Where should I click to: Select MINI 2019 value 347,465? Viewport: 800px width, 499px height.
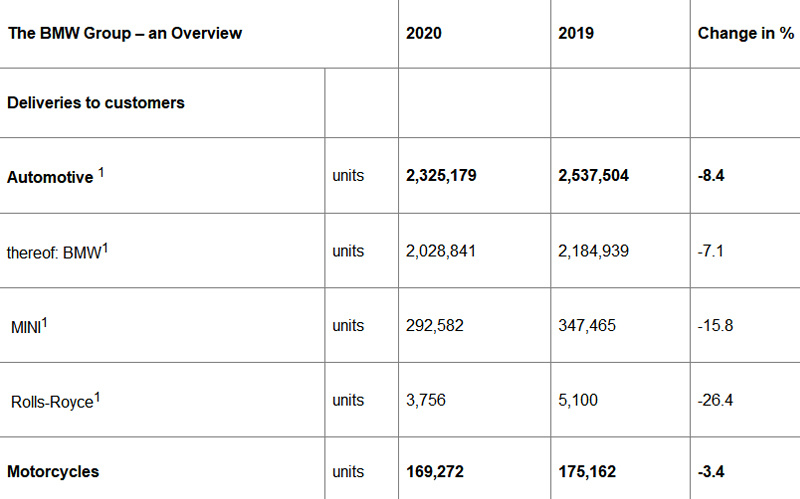pyautogui.click(x=587, y=326)
